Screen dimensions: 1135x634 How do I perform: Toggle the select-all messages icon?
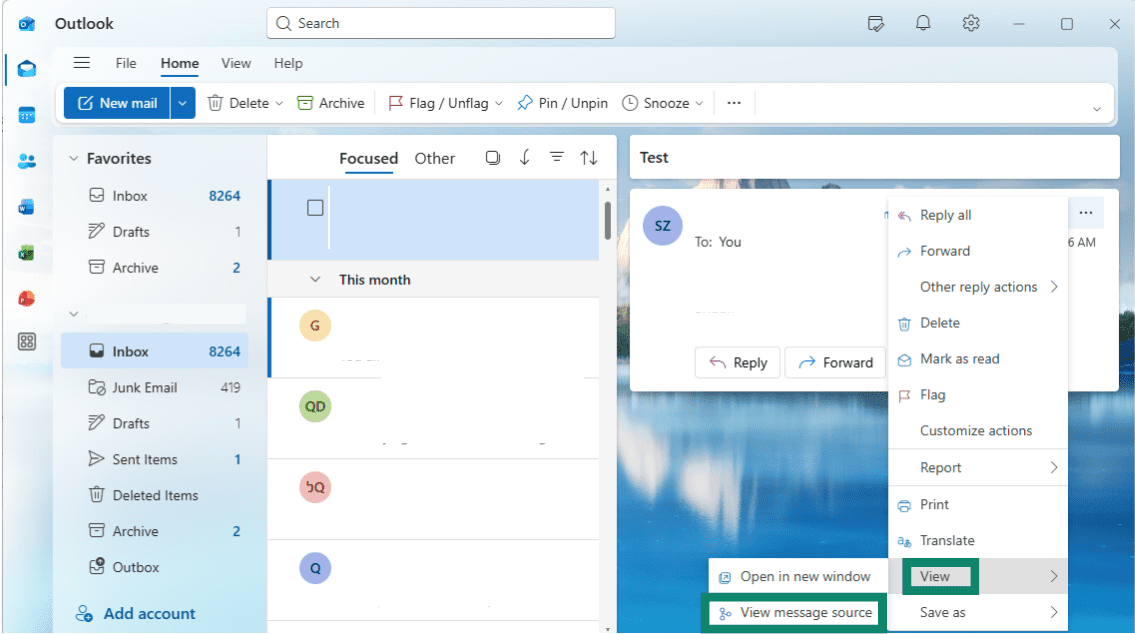pos(493,158)
